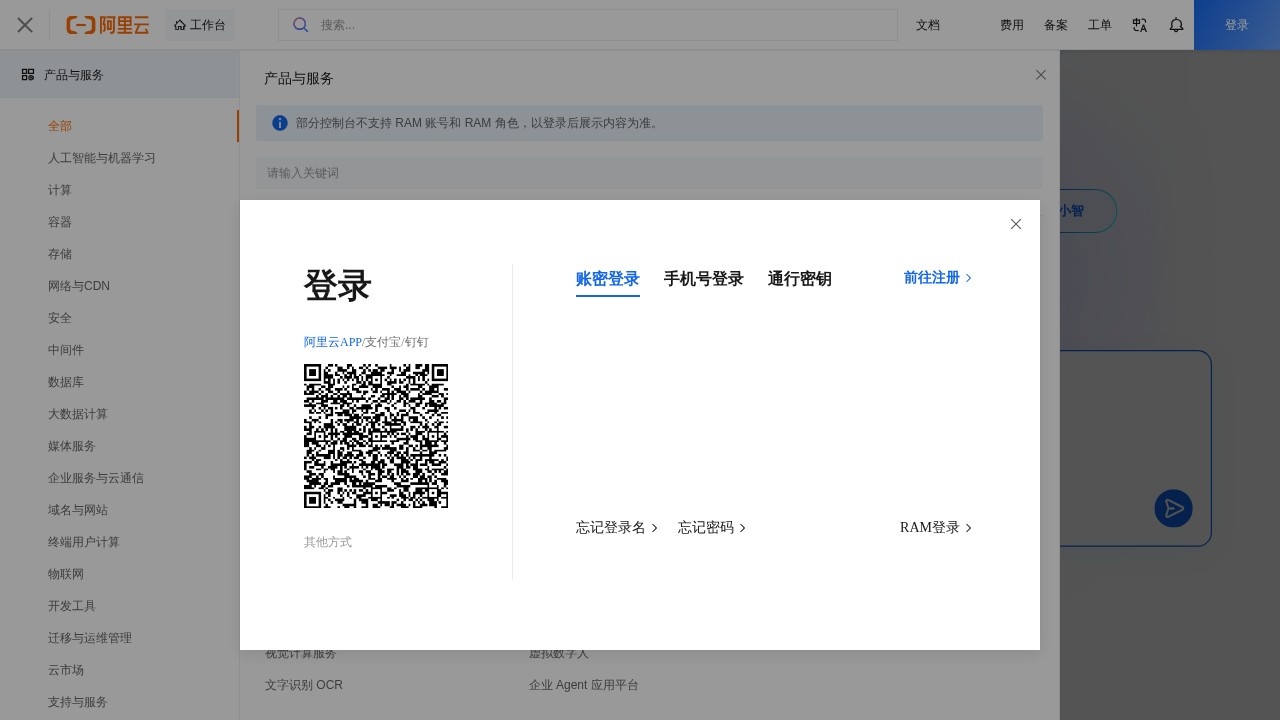Click RAM登录 link

pyautogui.click(x=936, y=528)
